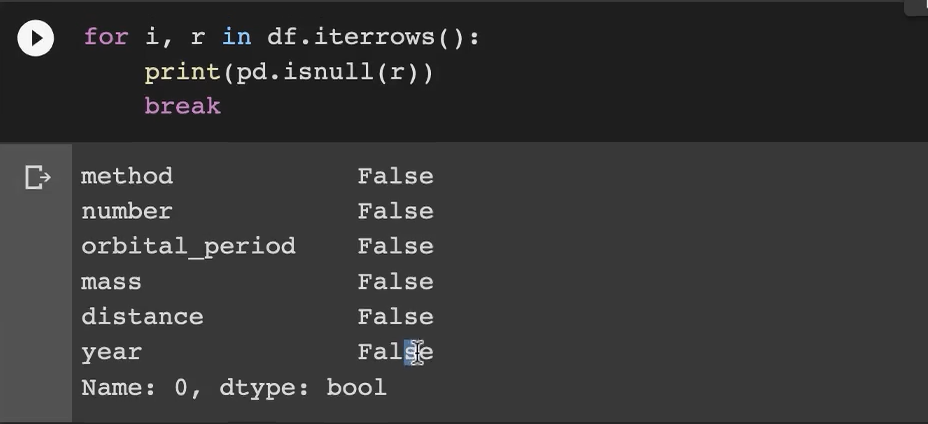This screenshot has width=928, height=424.
Task: Click the highlighted False value beside year
Action: pos(395,352)
